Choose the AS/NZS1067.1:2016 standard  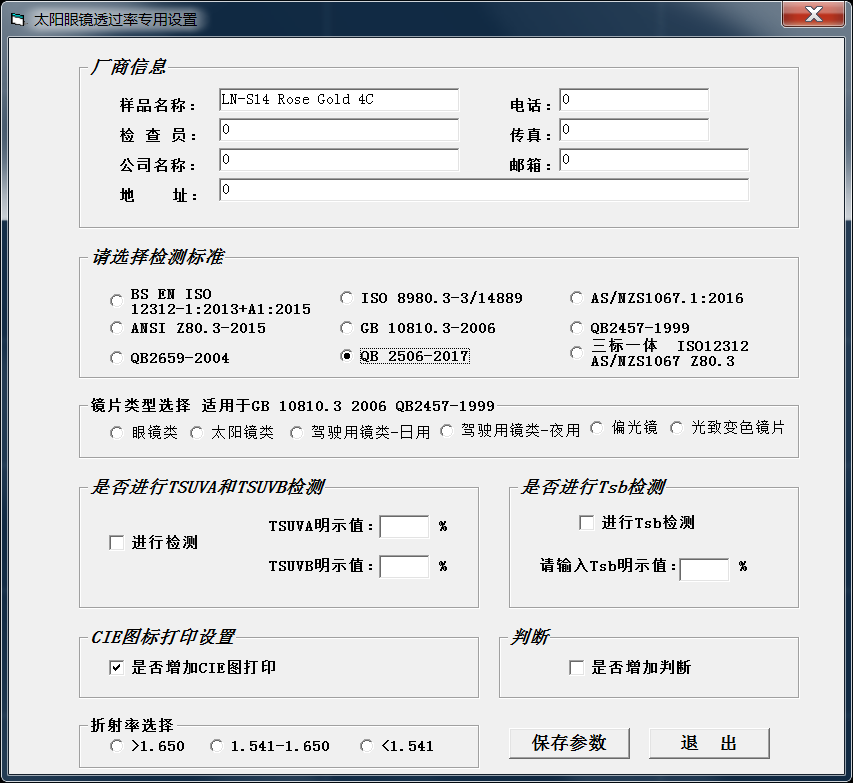point(577,297)
